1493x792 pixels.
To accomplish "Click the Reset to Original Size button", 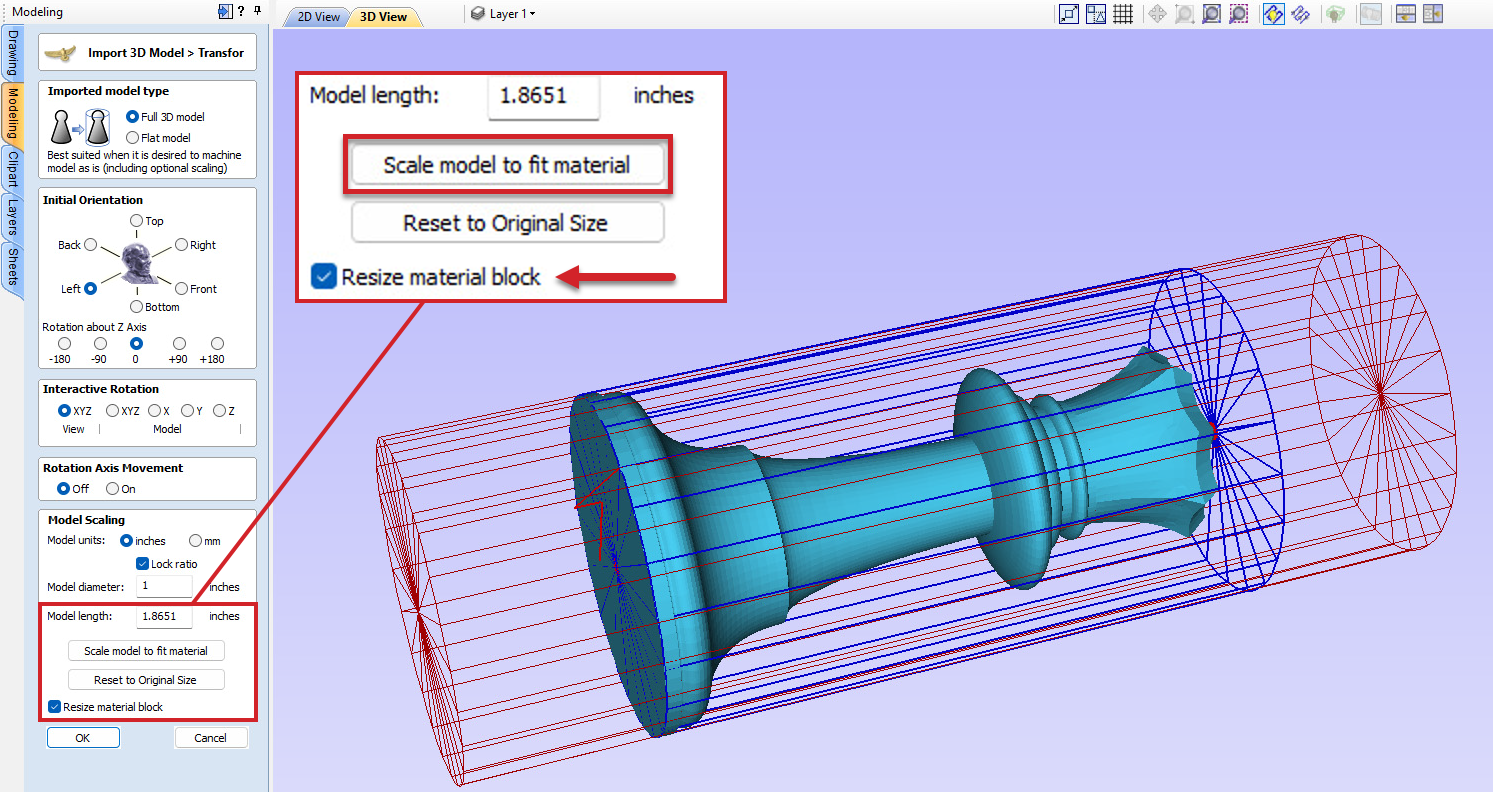I will point(146,679).
